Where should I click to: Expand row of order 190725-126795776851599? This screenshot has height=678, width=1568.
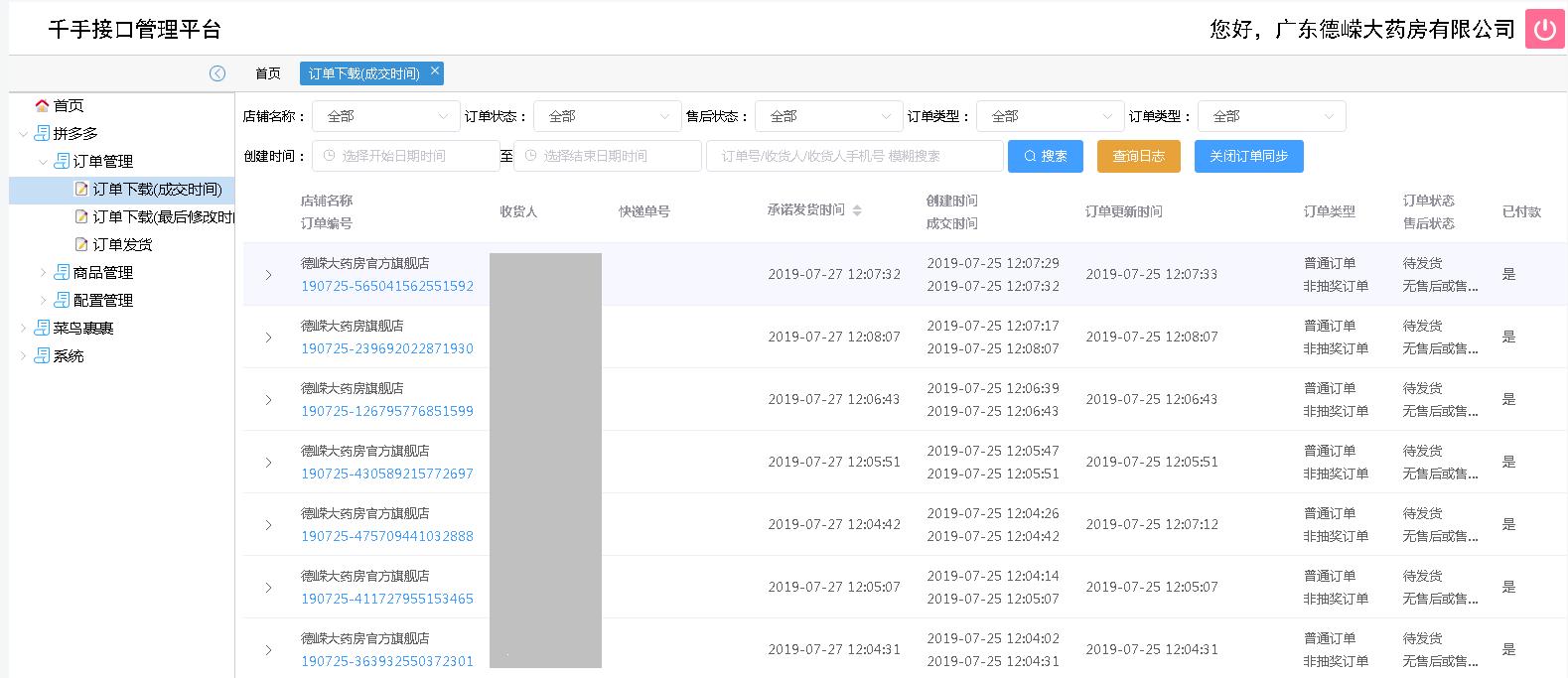point(268,400)
